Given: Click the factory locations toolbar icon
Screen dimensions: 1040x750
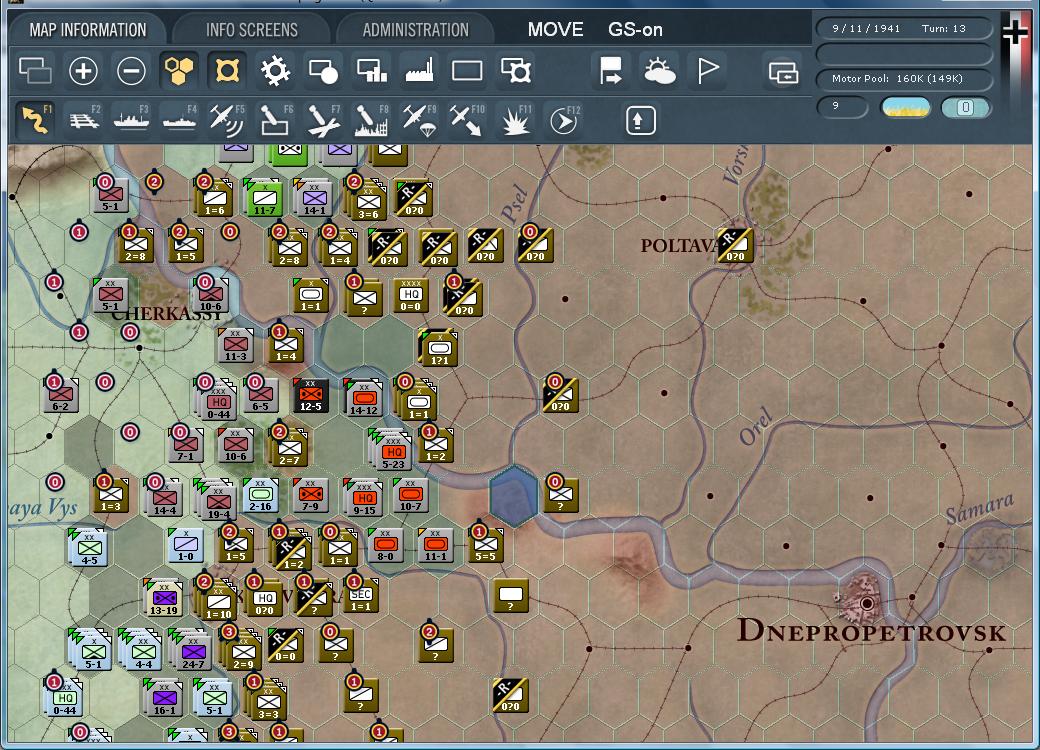Looking at the screenshot, I should click(419, 71).
